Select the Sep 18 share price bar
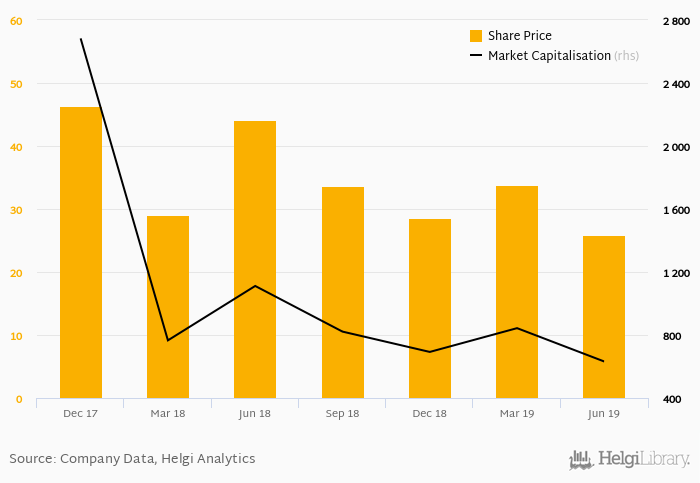700x483 pixels. (343, 292)
